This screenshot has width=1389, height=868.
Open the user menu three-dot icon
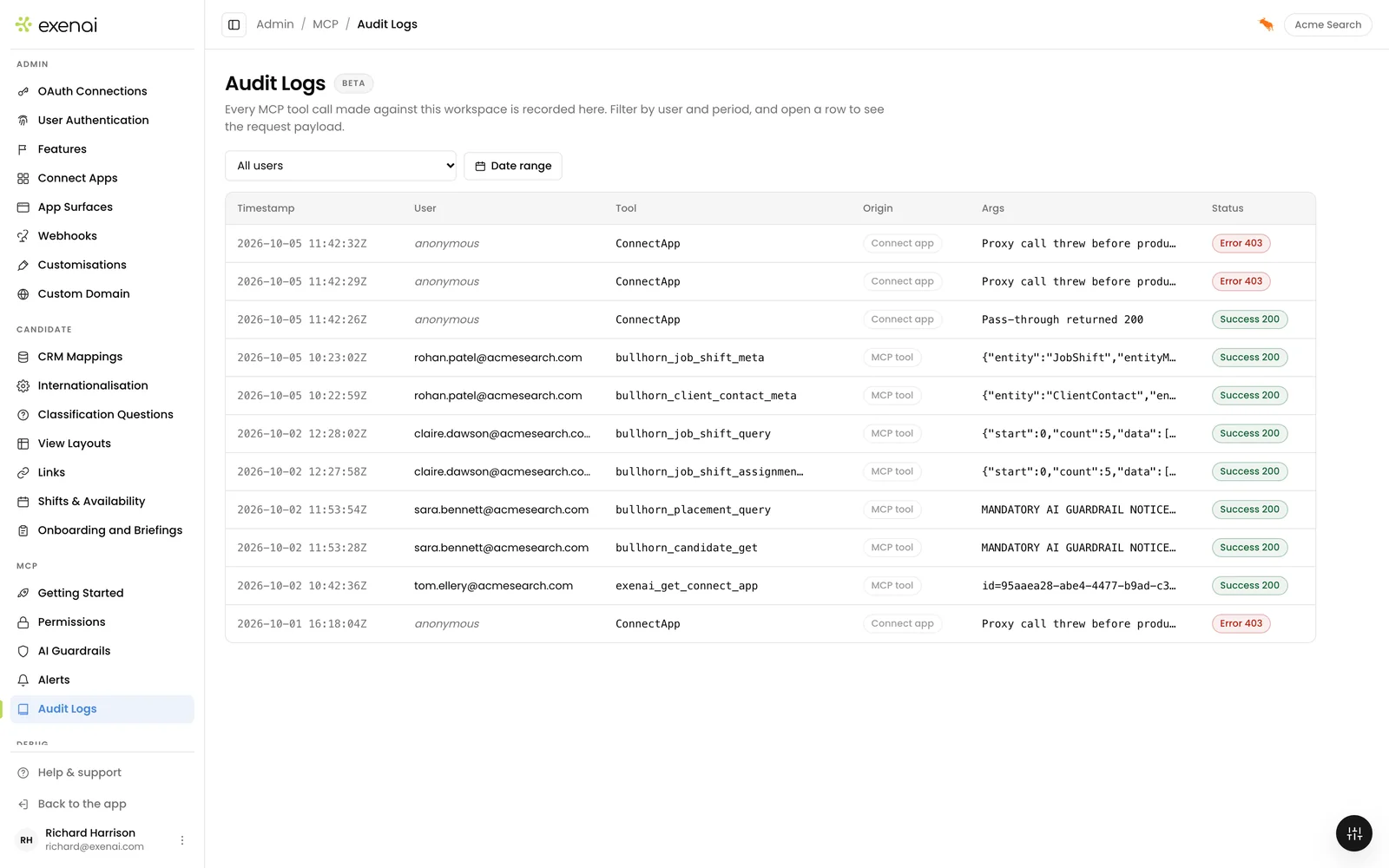[181, 840]
